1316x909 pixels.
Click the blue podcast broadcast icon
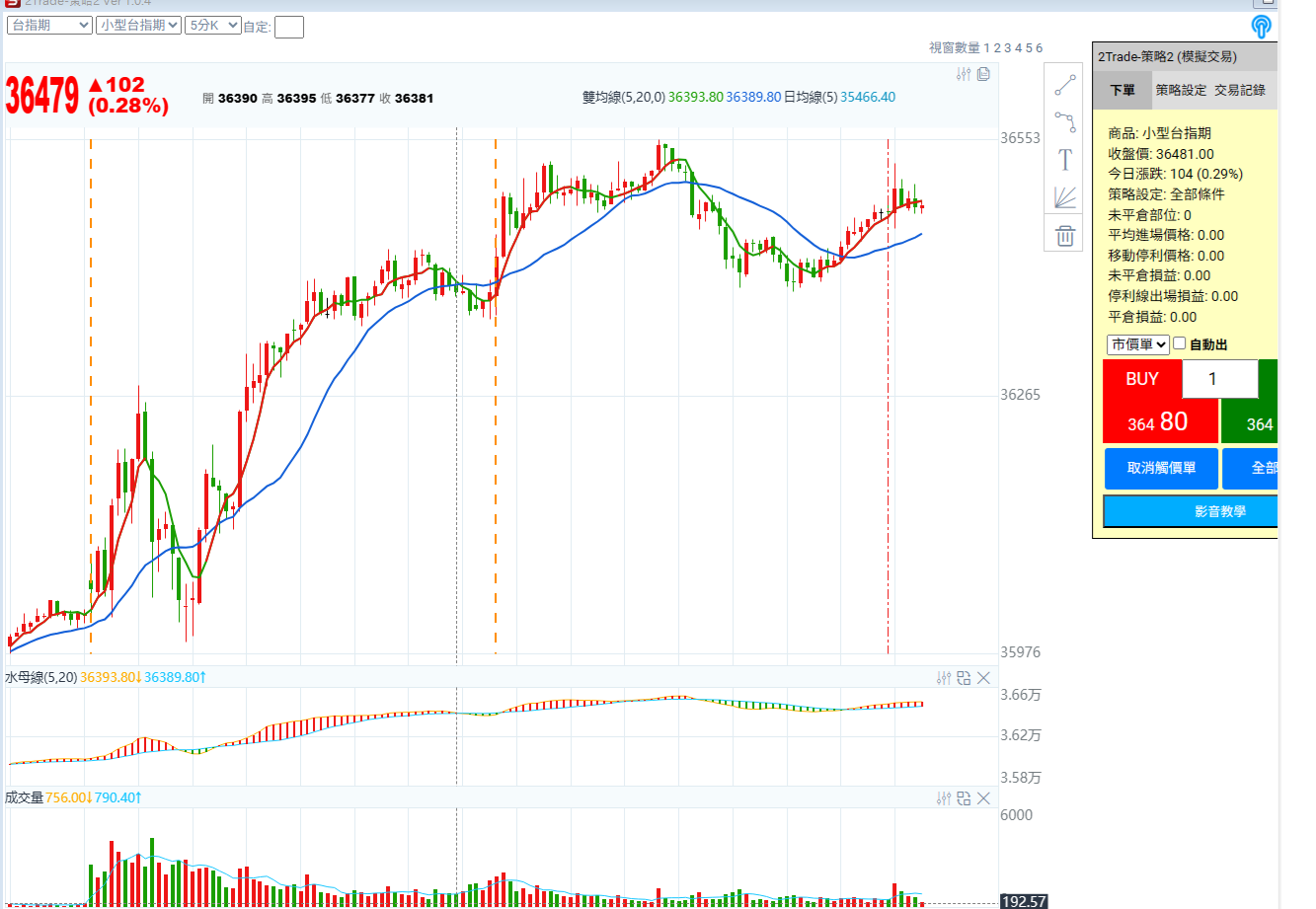tap(1261, 26)
